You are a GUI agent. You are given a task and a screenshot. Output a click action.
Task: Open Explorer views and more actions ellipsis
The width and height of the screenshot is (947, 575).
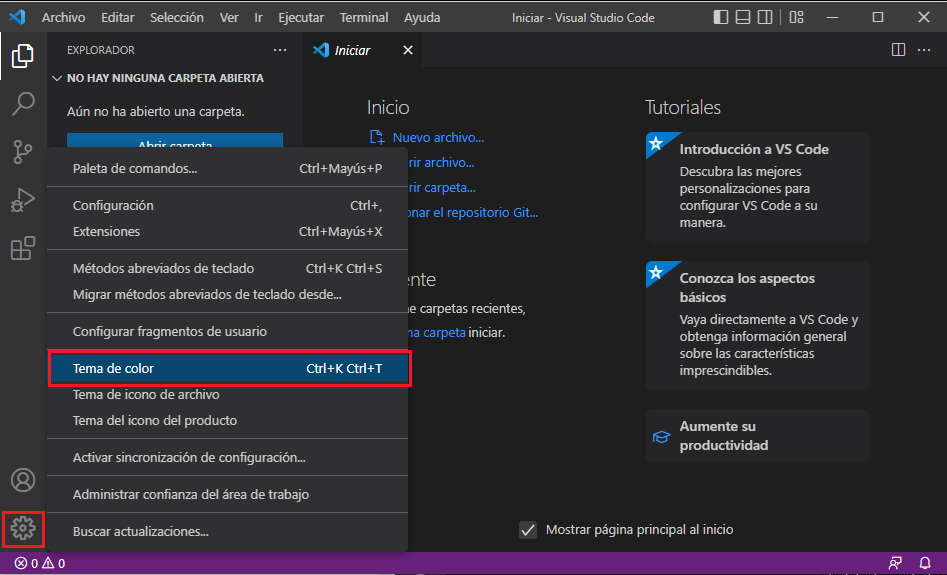pyautogui.click(x=280, y=50)
